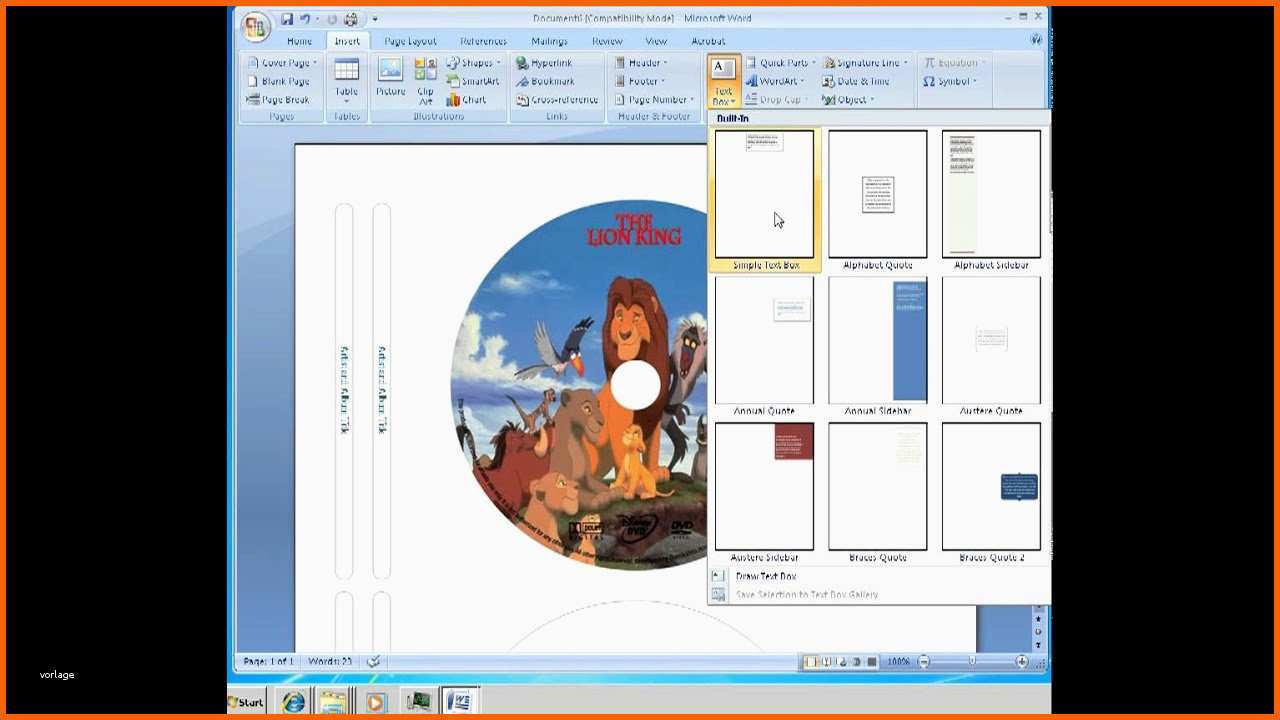Choose Draw Text Box from the gallery menu

pyautogui.click(x=766, y=576)
